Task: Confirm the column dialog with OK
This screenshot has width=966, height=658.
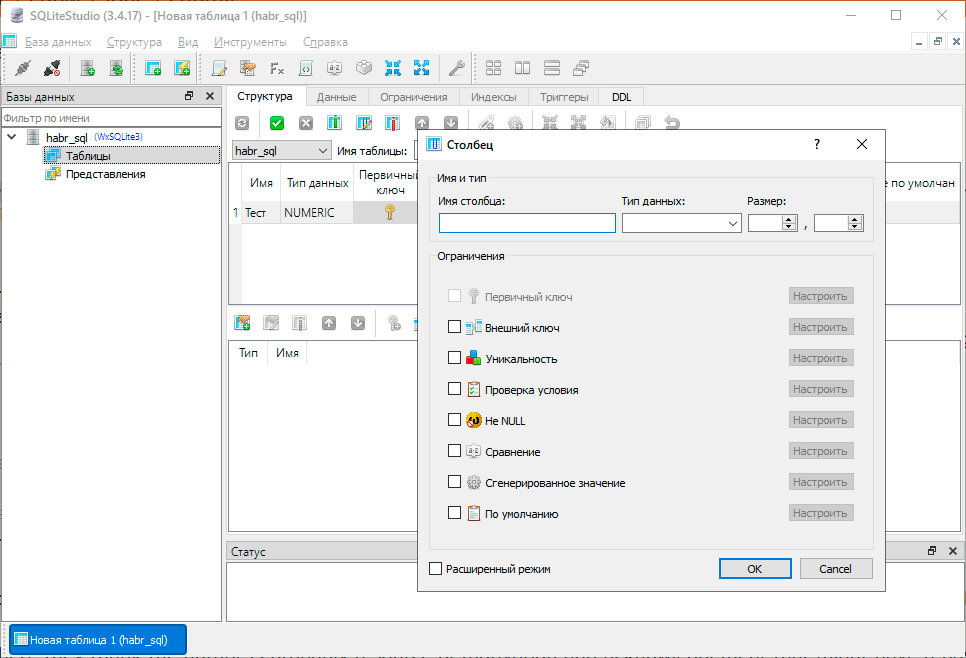Action: pyautogui.click(x=755, y=569)
